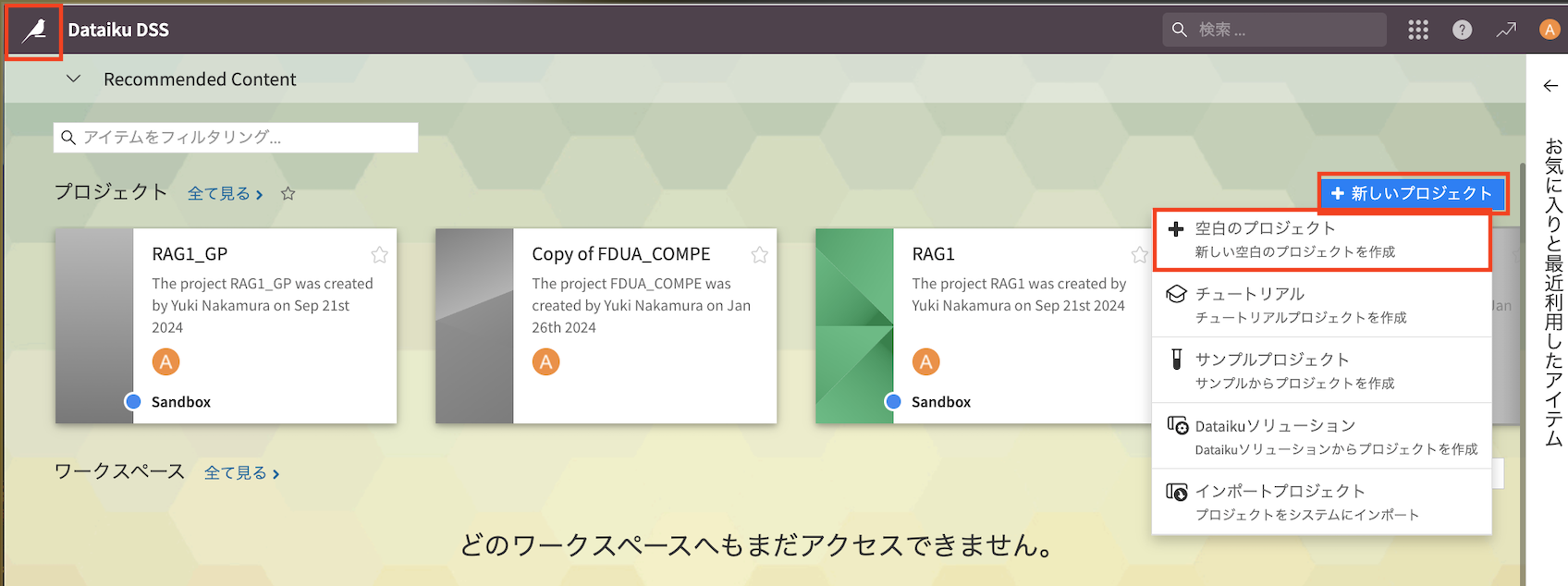Click the Dataiku bird logo icon
The height and width of the screenshot is (586, 1568).
click(x=34, y=31)
